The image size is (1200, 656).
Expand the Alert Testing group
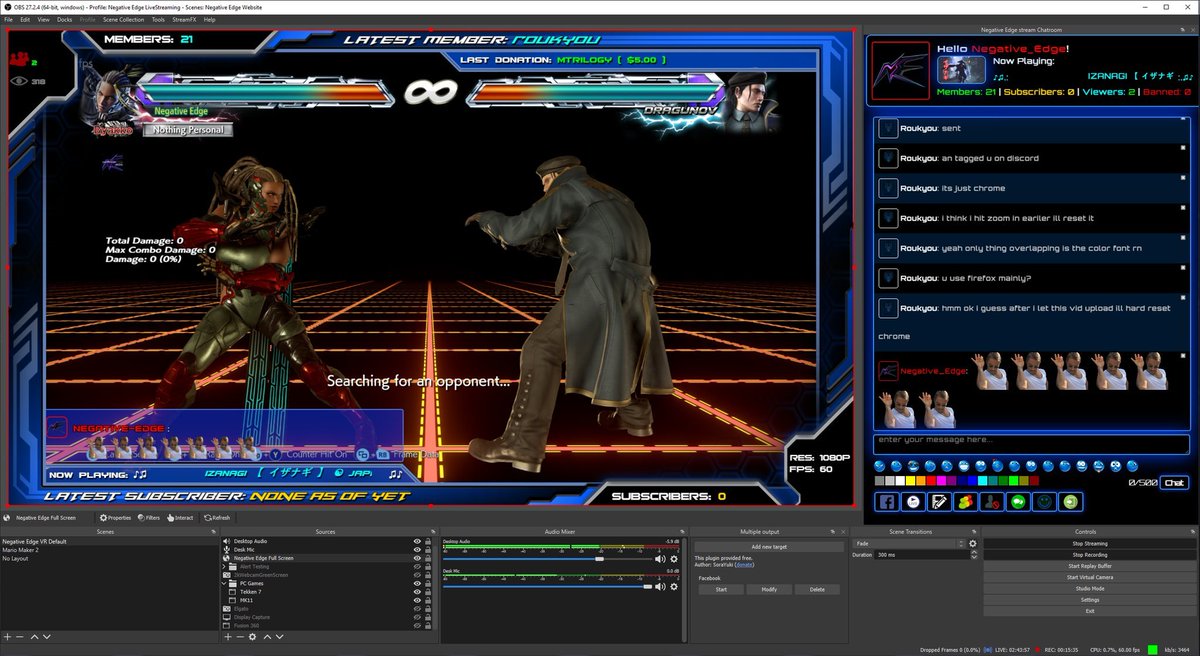tap(226, 566)
